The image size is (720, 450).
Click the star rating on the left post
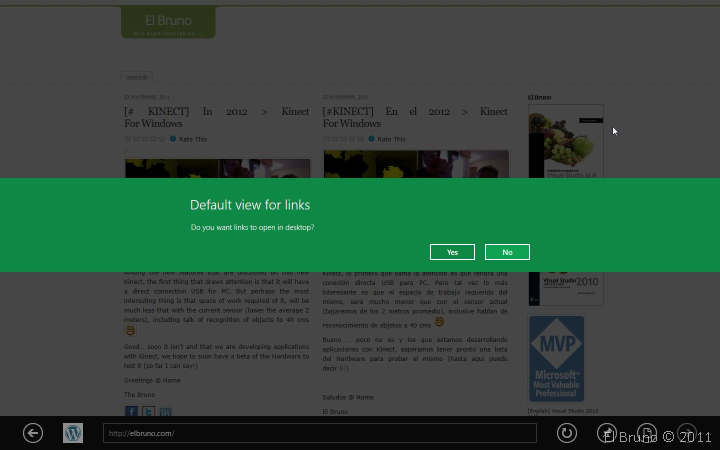[x=145, y=139]
